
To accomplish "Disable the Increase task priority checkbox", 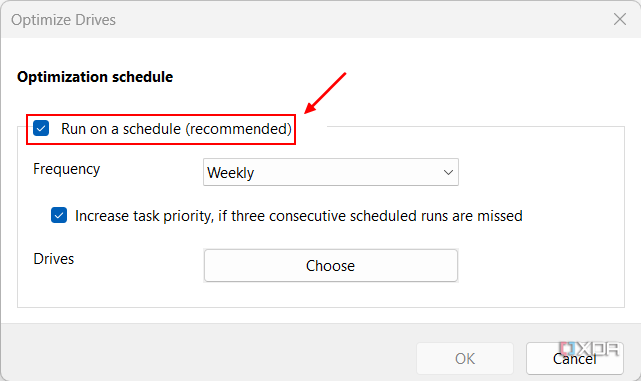I will (x=59, y=215).
